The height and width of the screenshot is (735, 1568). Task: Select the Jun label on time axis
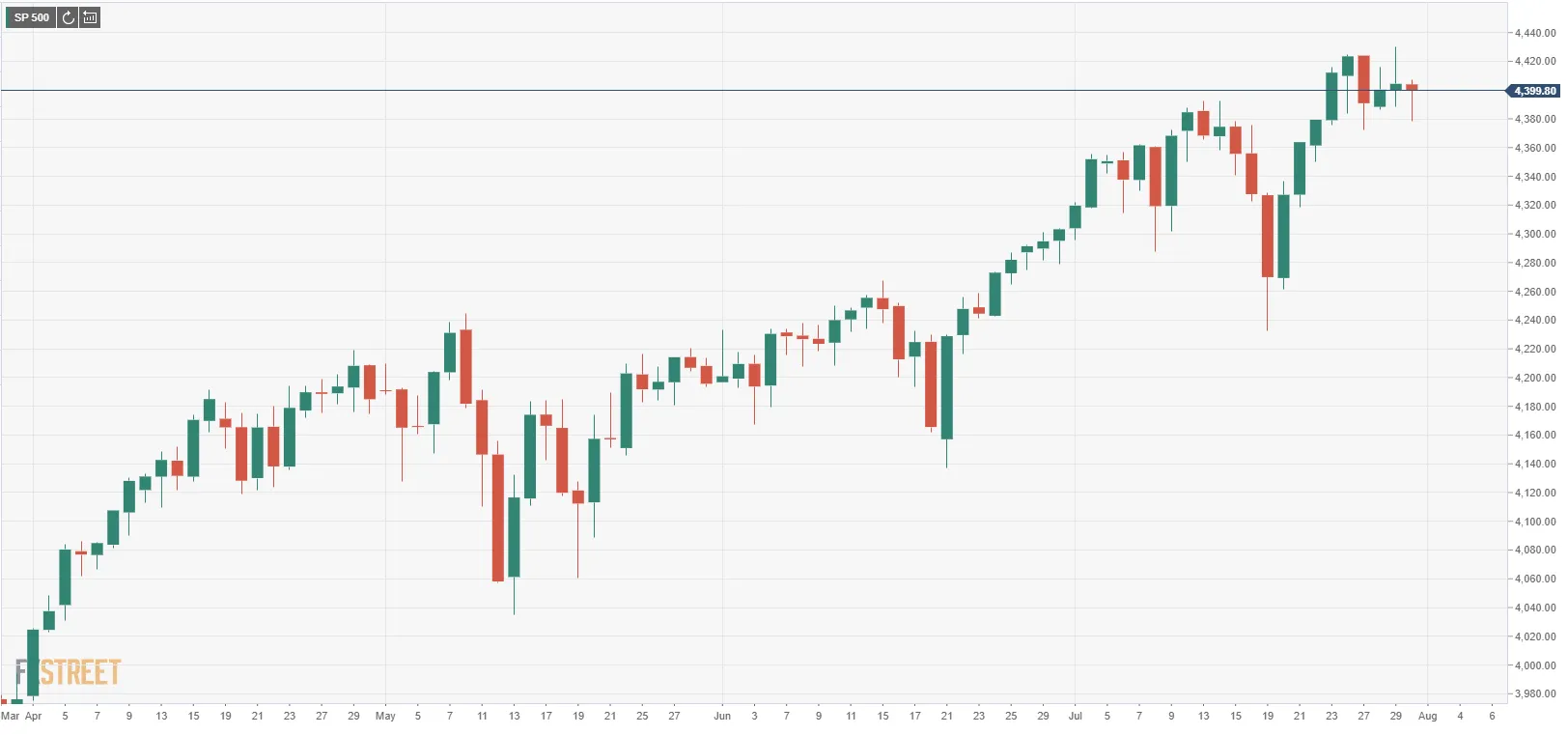click(x=722, y=716)
